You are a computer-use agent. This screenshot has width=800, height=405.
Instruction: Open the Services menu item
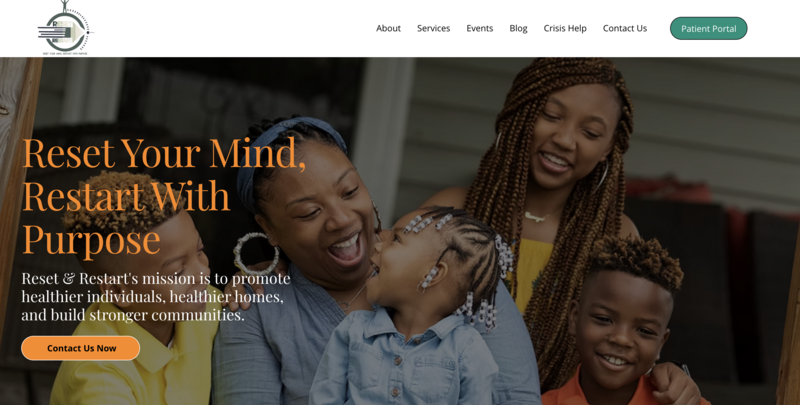[x=433, y=29]
